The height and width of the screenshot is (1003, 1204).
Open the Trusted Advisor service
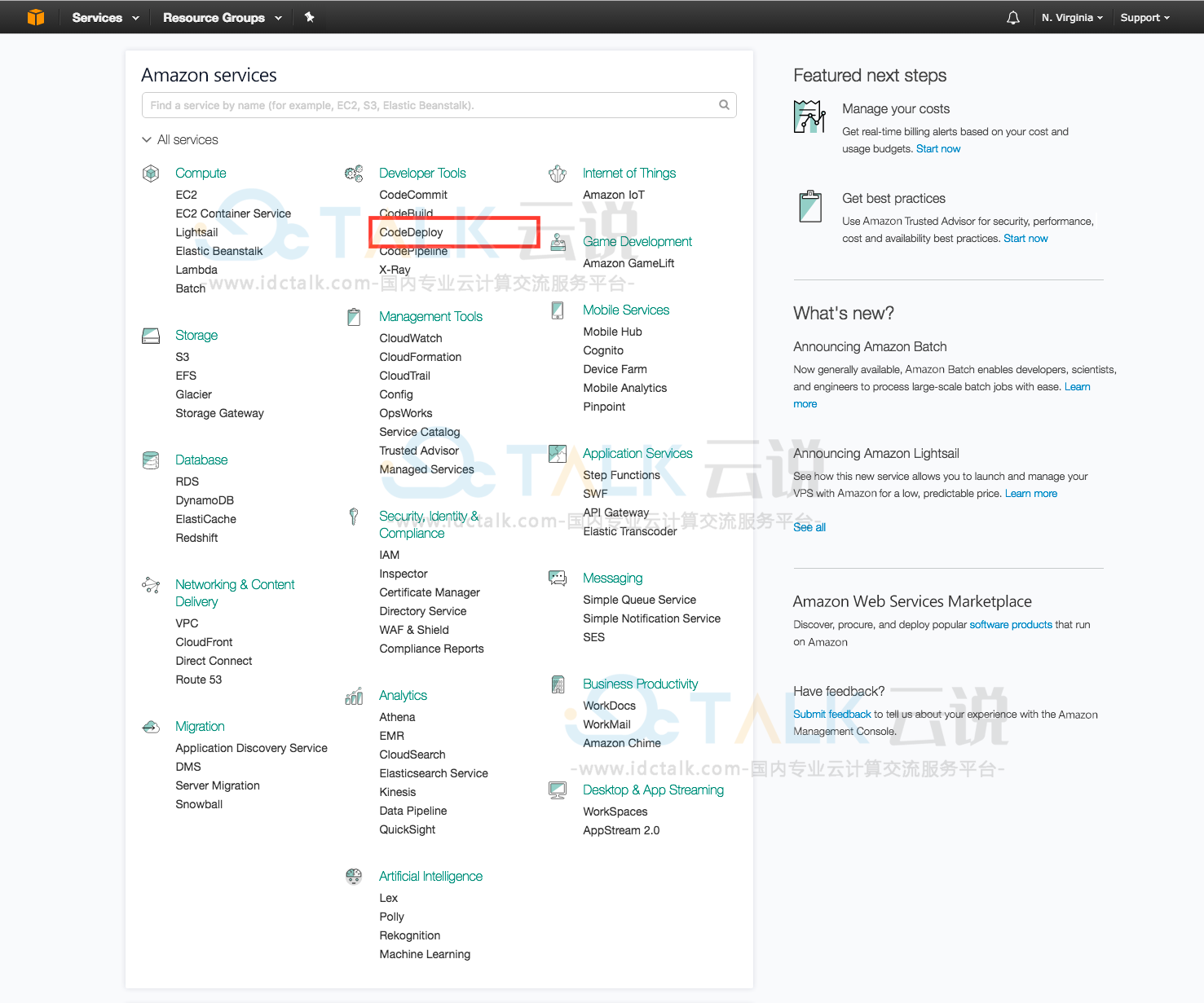coord(419,451)
